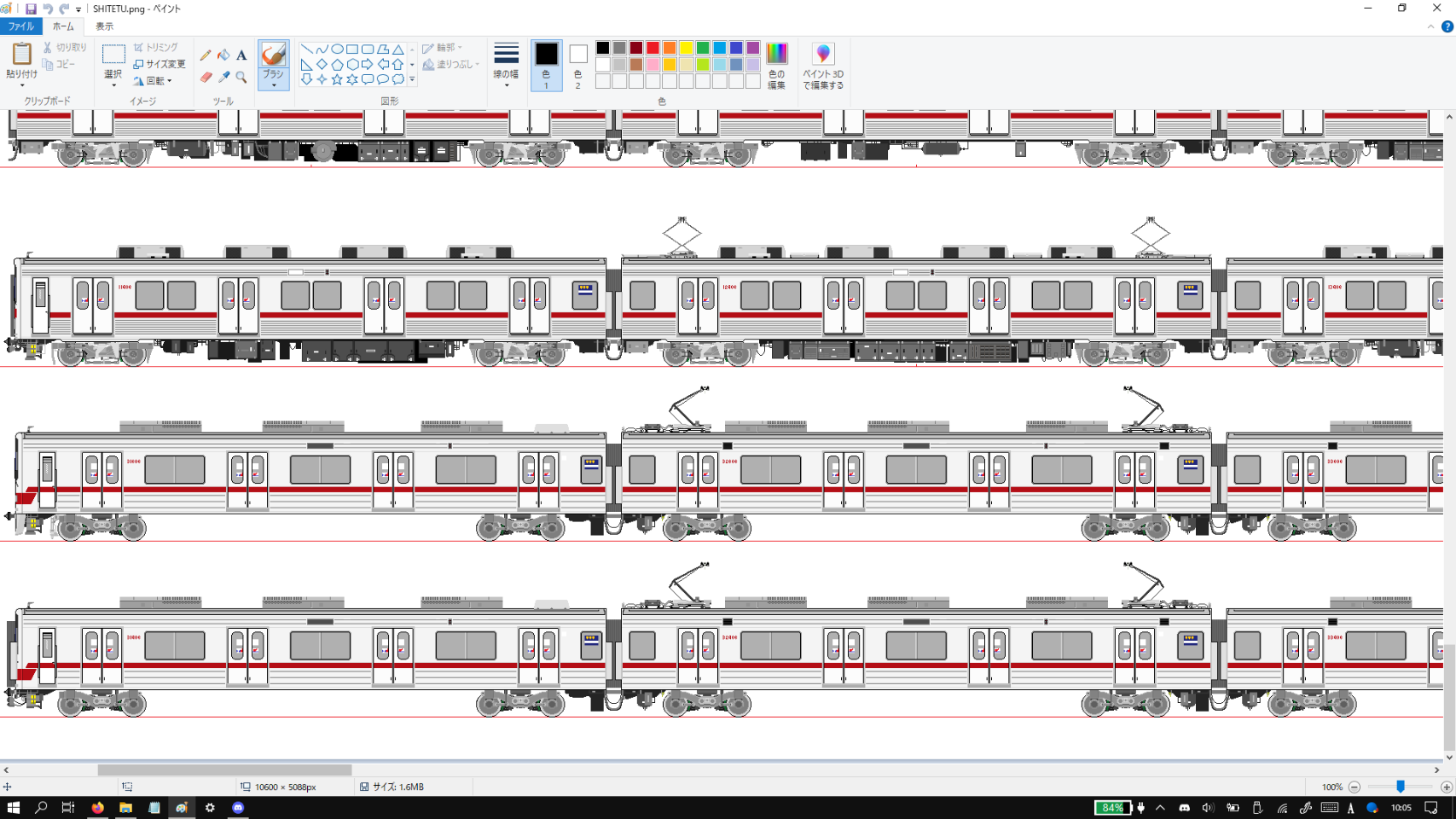
Task: Open the ファイル menu
Action: (20, 26)
